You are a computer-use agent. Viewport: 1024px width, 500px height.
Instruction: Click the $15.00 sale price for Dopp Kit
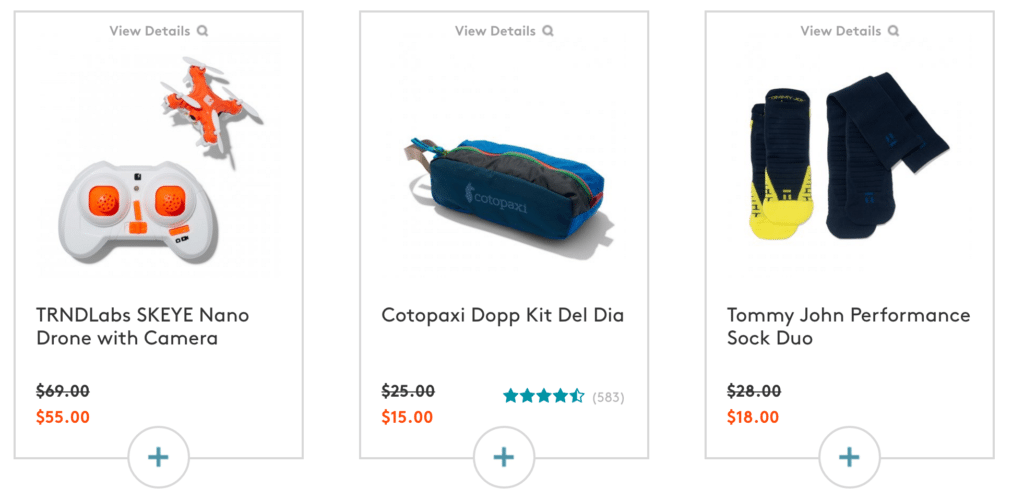click(x=408, y=417)
